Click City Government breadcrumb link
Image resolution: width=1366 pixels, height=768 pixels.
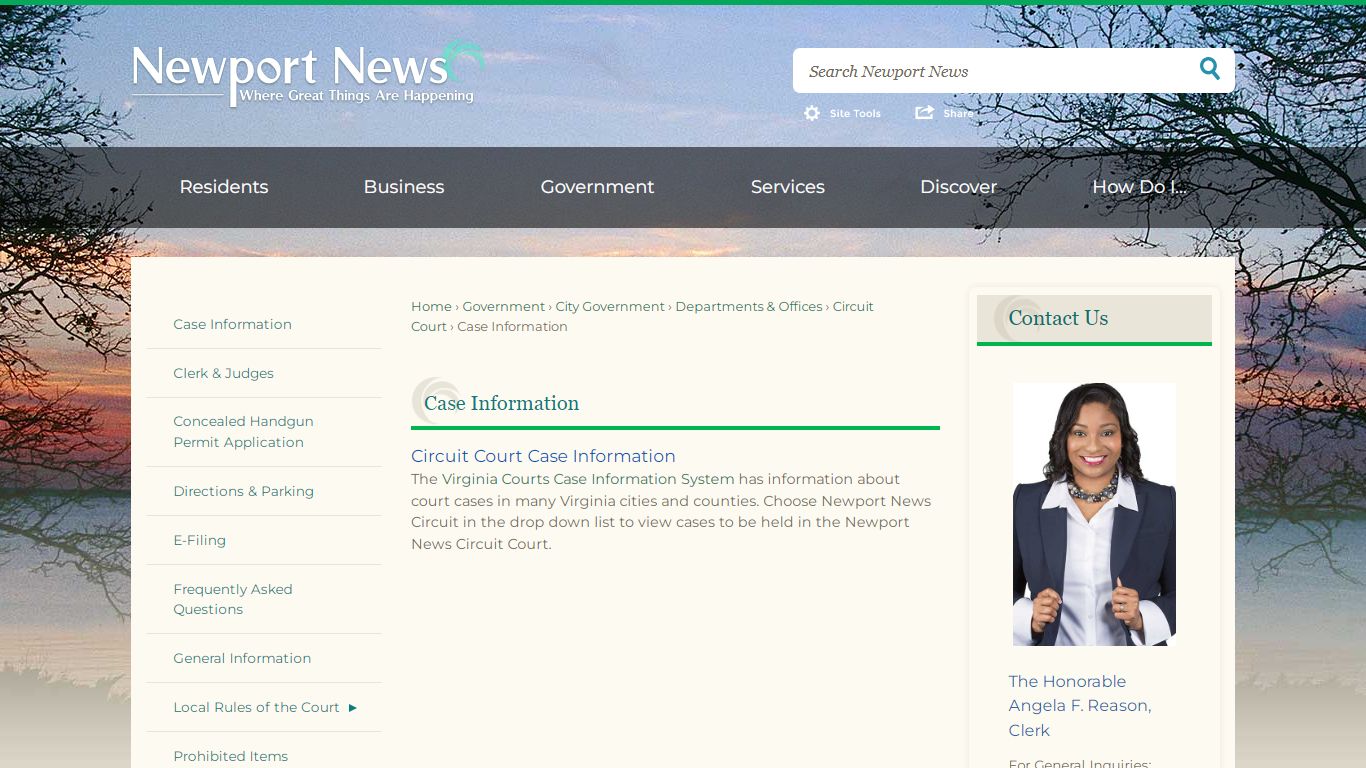click(610, 306)
